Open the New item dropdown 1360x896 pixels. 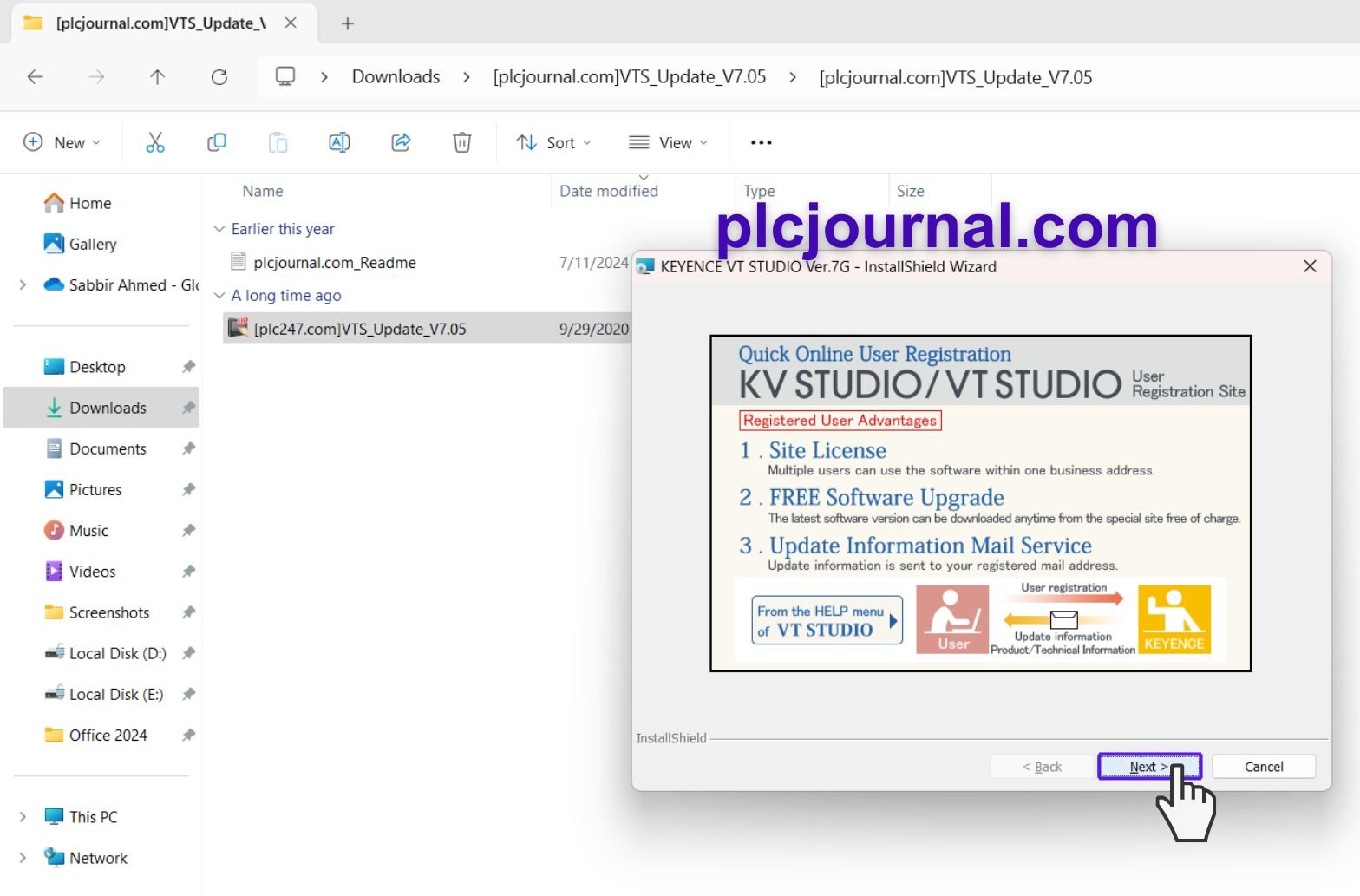pyautogui.click(x=62, y=142)
